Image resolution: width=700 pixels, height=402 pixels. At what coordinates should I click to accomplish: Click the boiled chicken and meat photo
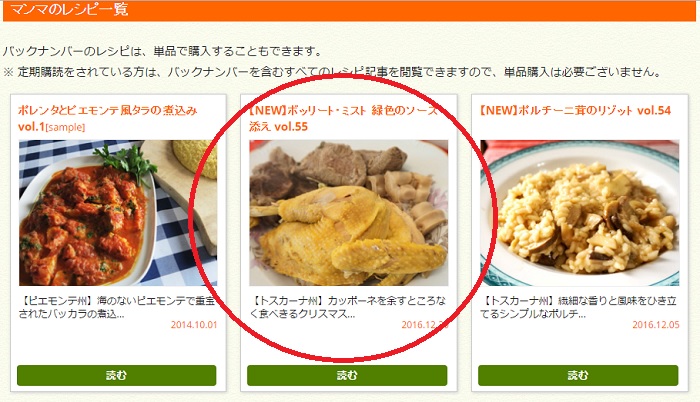tap(348, 213)
